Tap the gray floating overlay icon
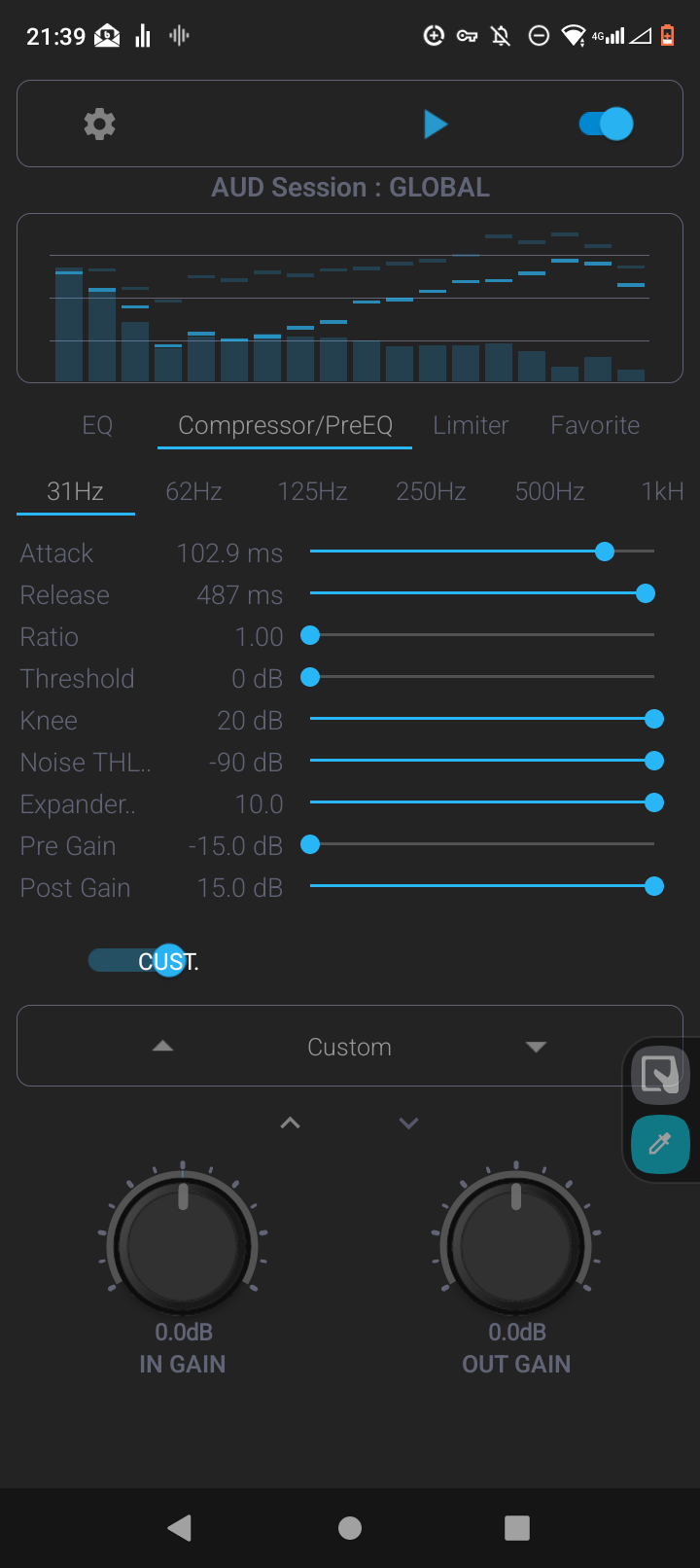Image resolution: width=700 pixels, height=1568 pixels. (660, 1073)
